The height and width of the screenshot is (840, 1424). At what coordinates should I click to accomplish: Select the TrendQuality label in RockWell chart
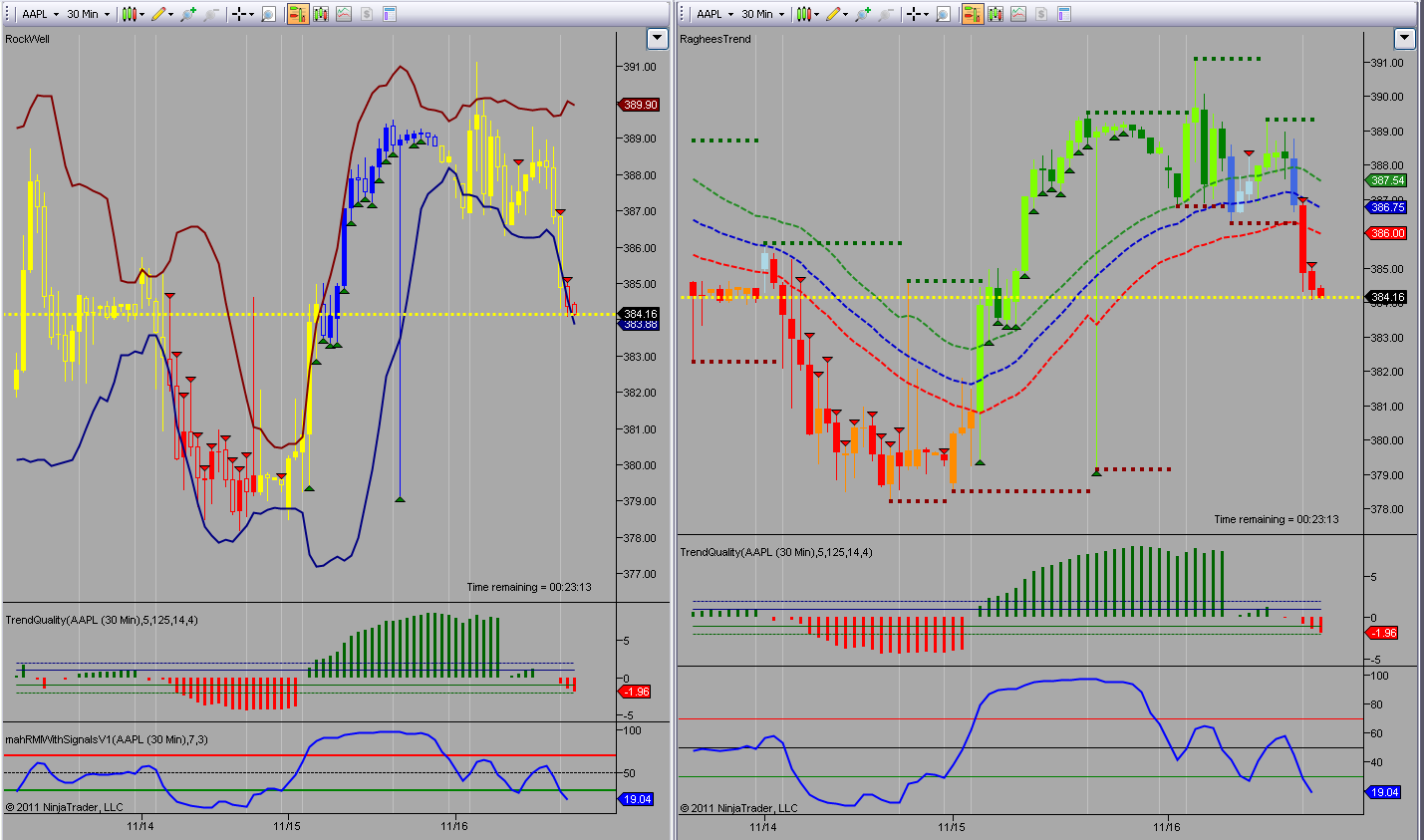(102, 620)
